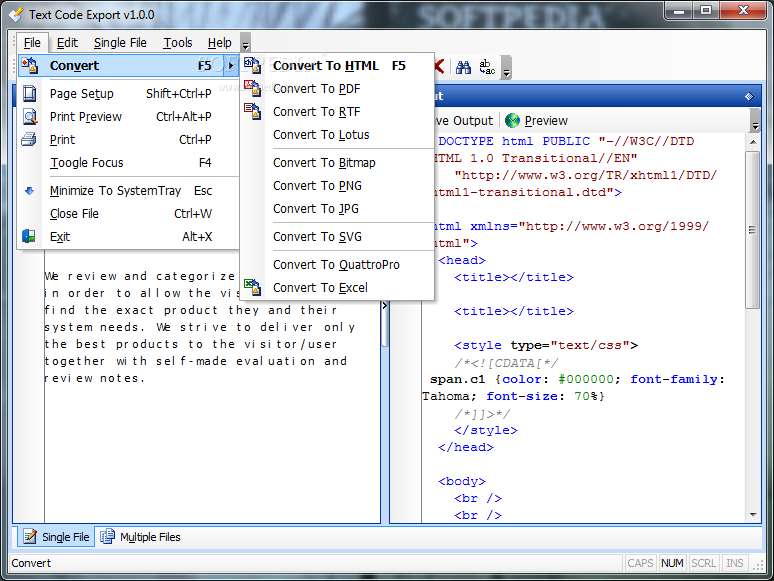This screenshot has width=774, height=581.
Task: Select Convert To RTF
Action: [337, 112]
